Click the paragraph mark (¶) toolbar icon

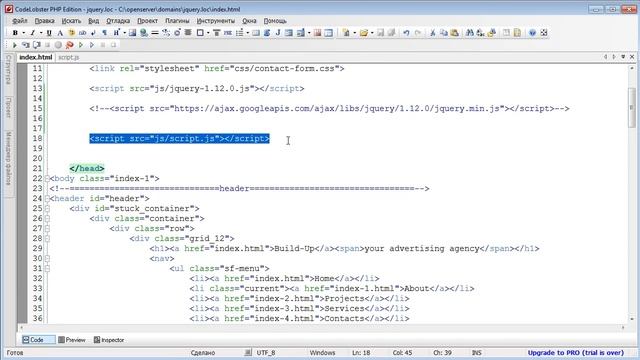coord(104,33)
